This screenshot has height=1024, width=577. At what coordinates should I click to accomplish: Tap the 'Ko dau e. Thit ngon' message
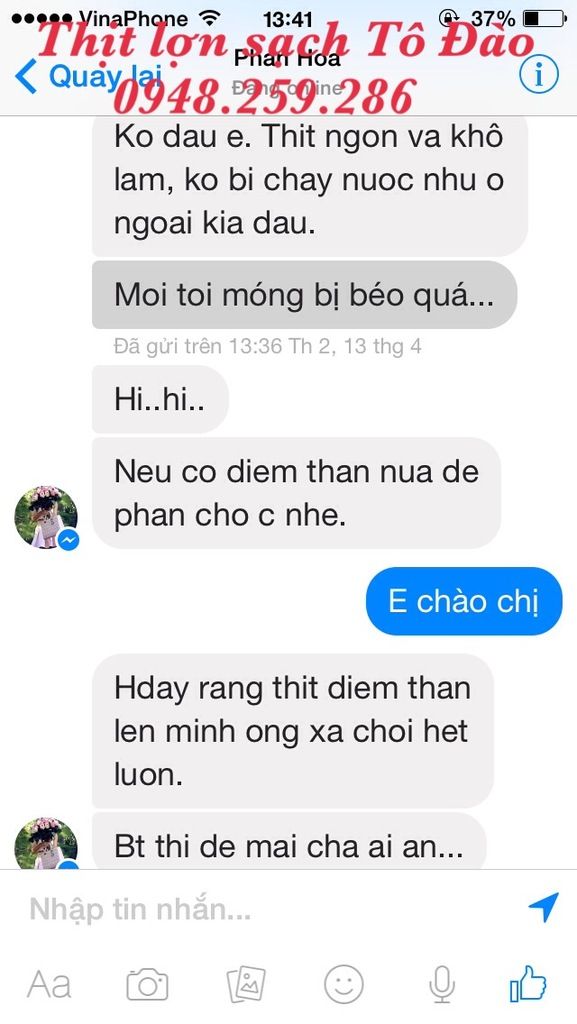click(309, 182)
